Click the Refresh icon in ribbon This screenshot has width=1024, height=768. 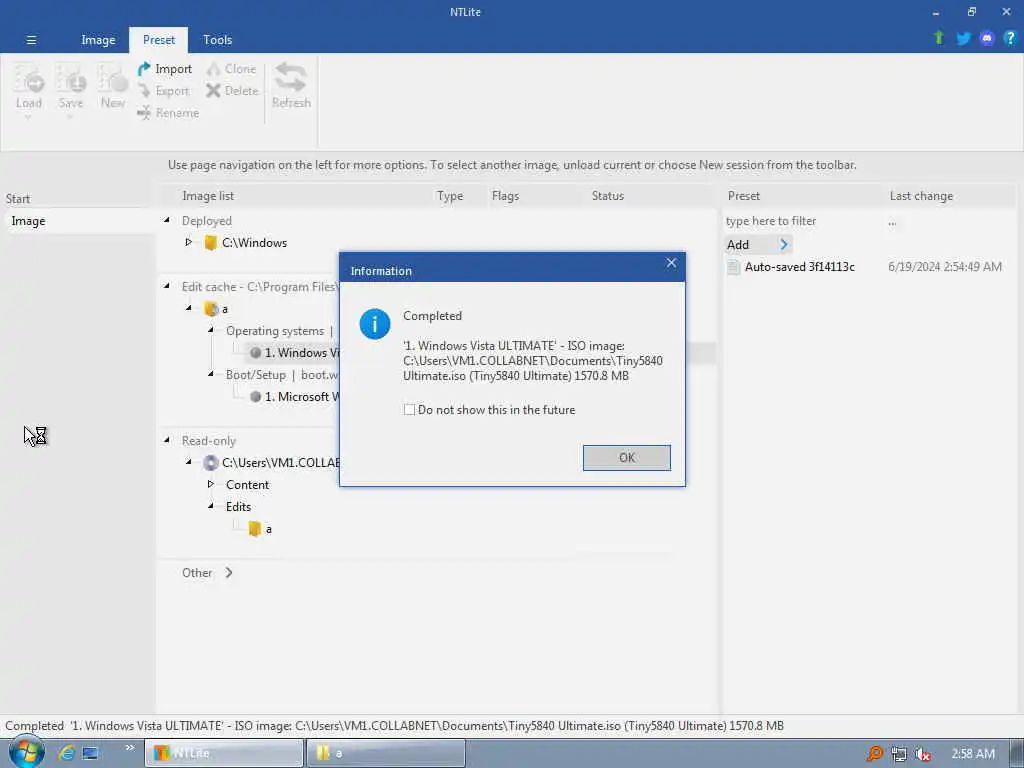(291, 78)
